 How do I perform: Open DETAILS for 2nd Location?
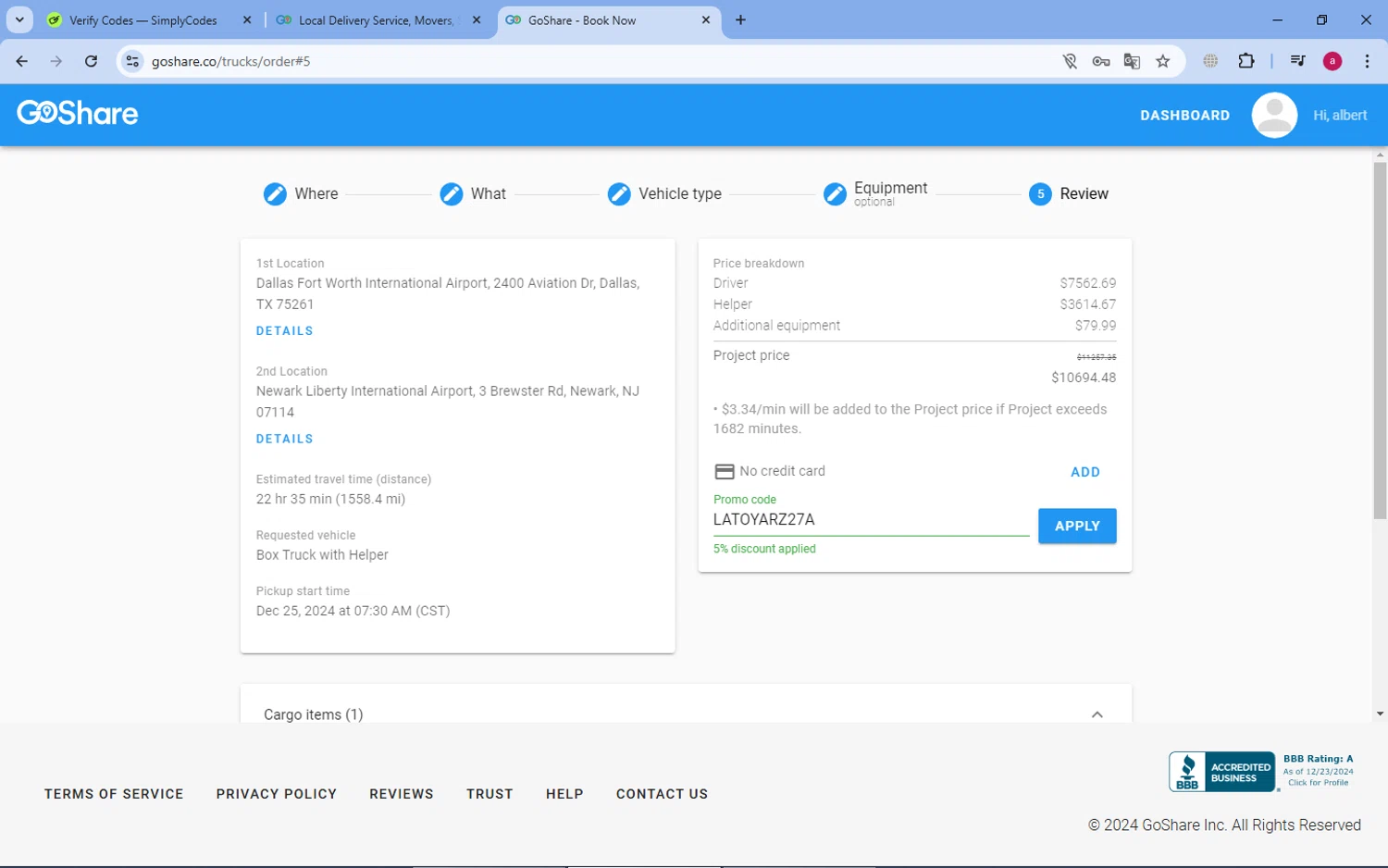285,439
